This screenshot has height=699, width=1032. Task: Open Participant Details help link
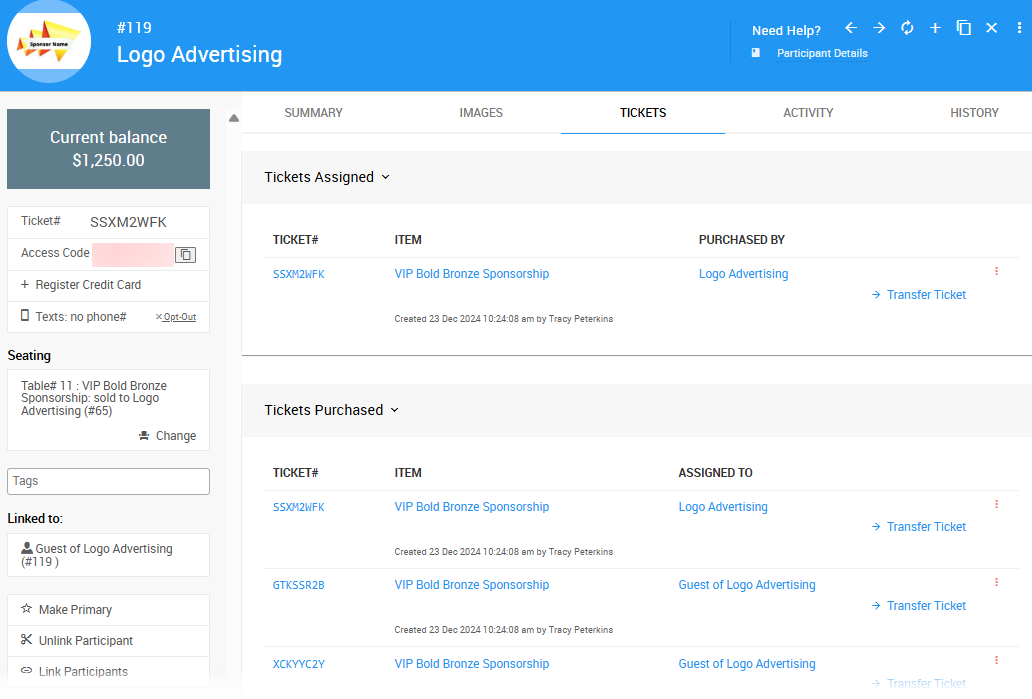(x=821, y=53)
